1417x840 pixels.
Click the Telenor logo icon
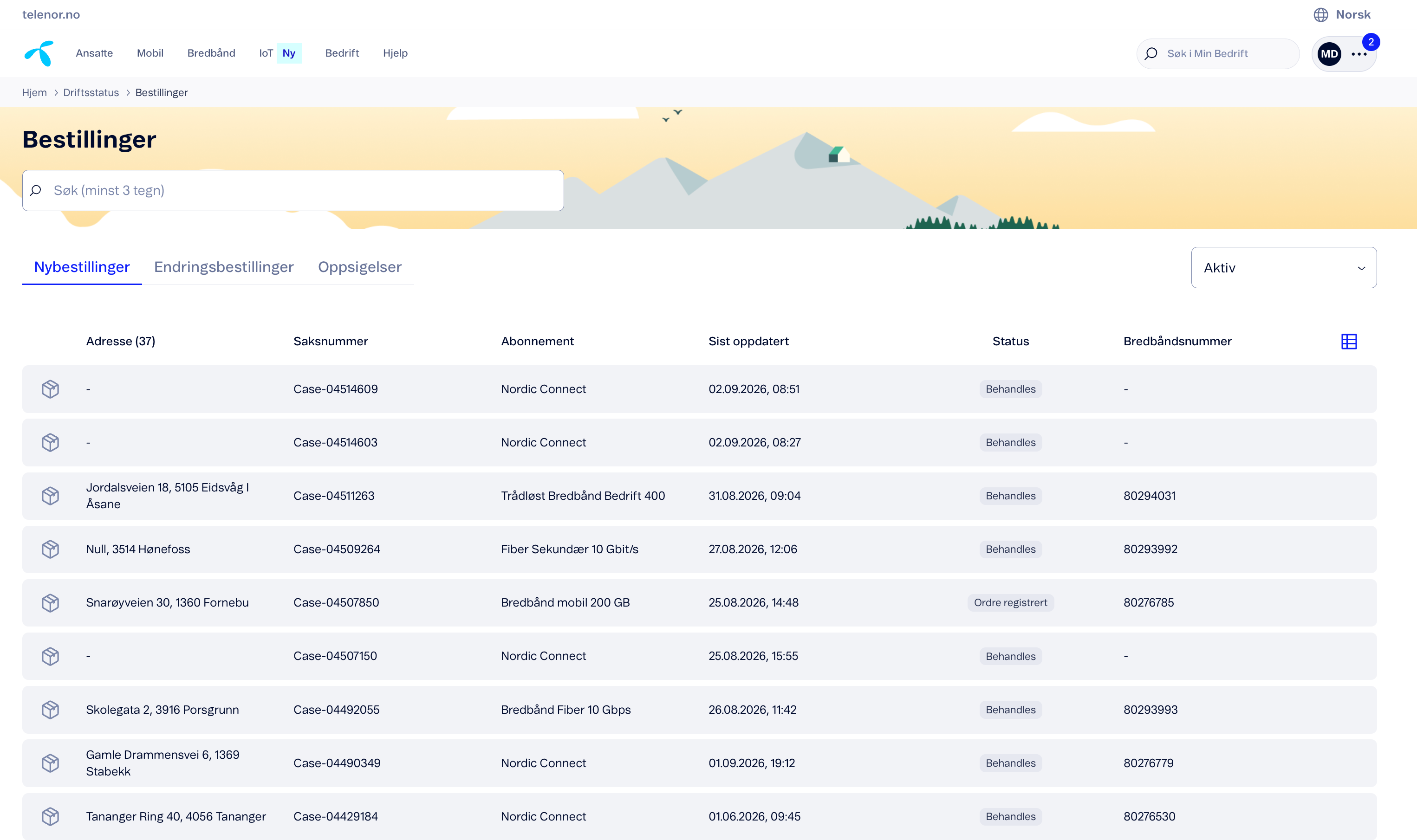click(39, 53)
